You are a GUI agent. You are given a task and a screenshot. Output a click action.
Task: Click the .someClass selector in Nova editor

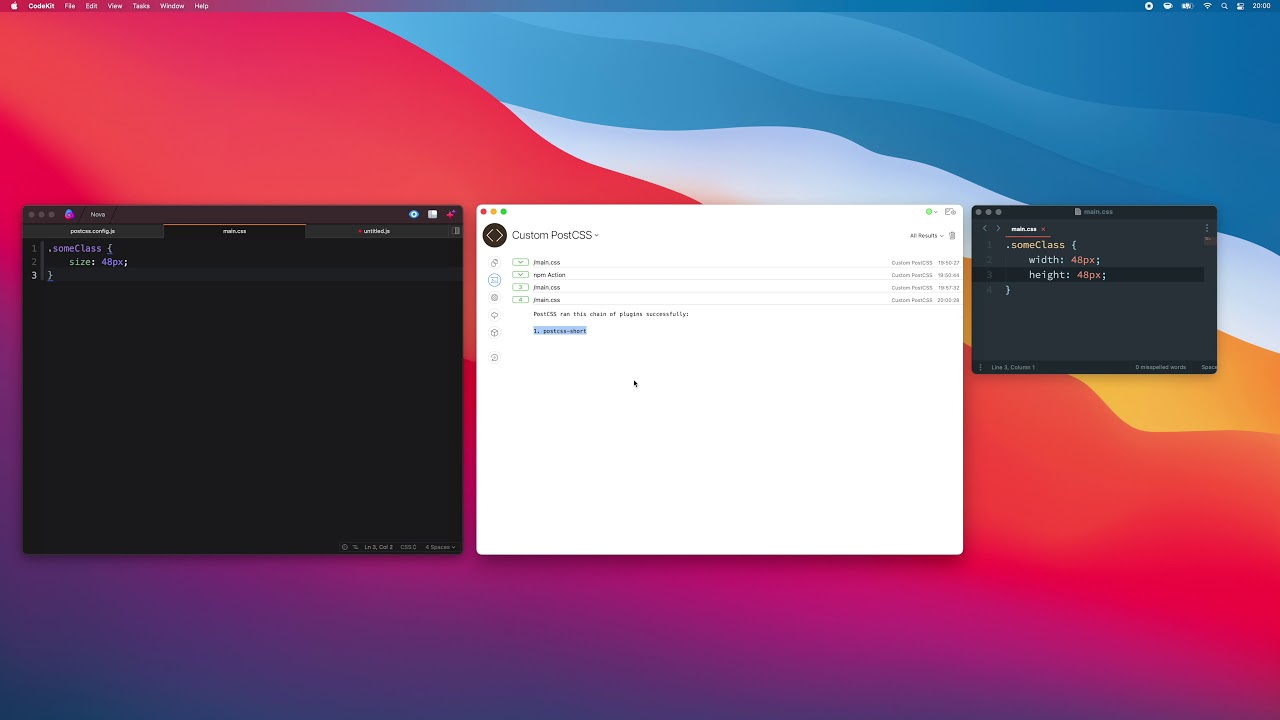pyautogui.click(x=76, y=248)
